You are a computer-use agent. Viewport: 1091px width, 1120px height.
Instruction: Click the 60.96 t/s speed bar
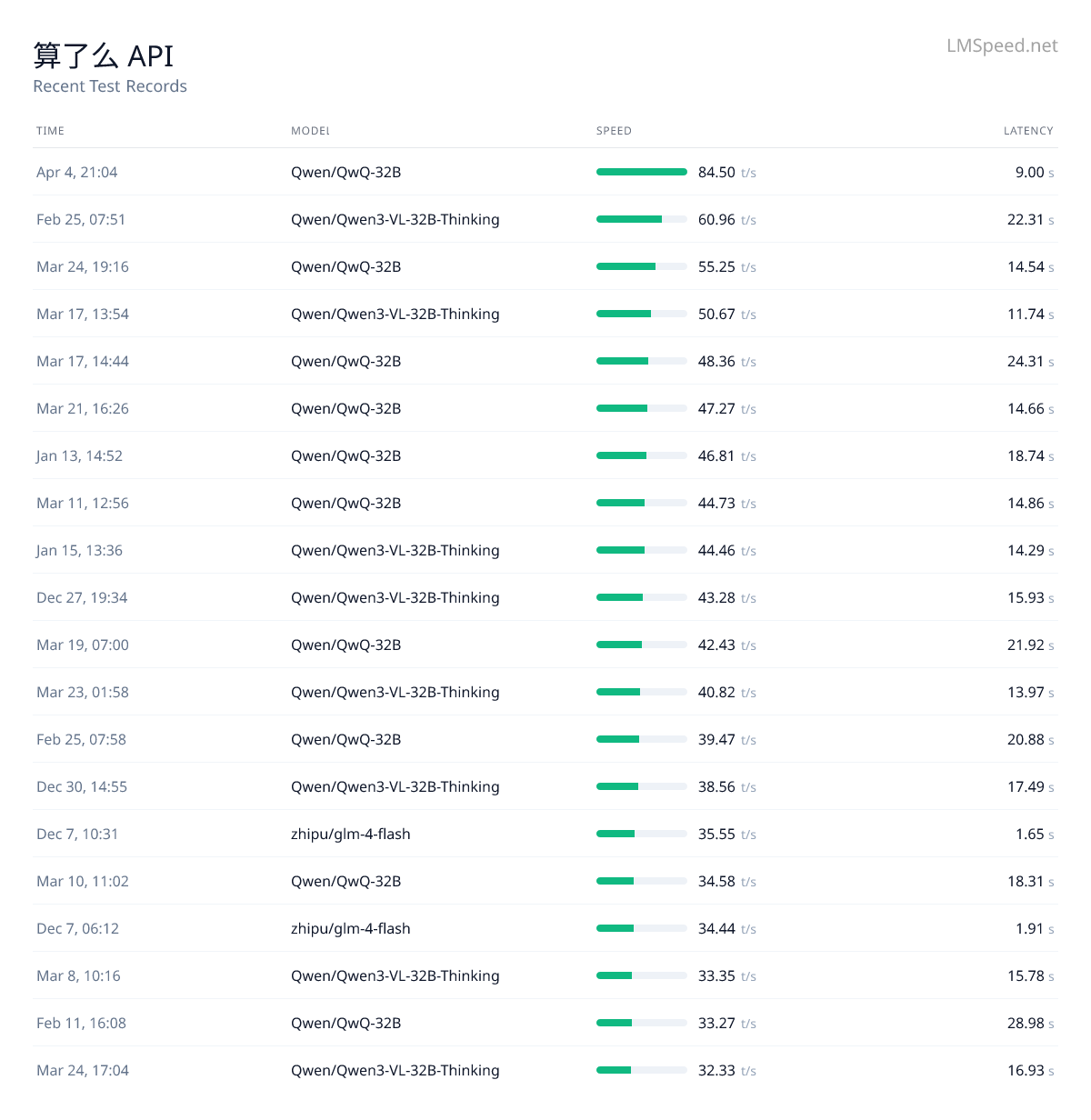coord(642,219)
